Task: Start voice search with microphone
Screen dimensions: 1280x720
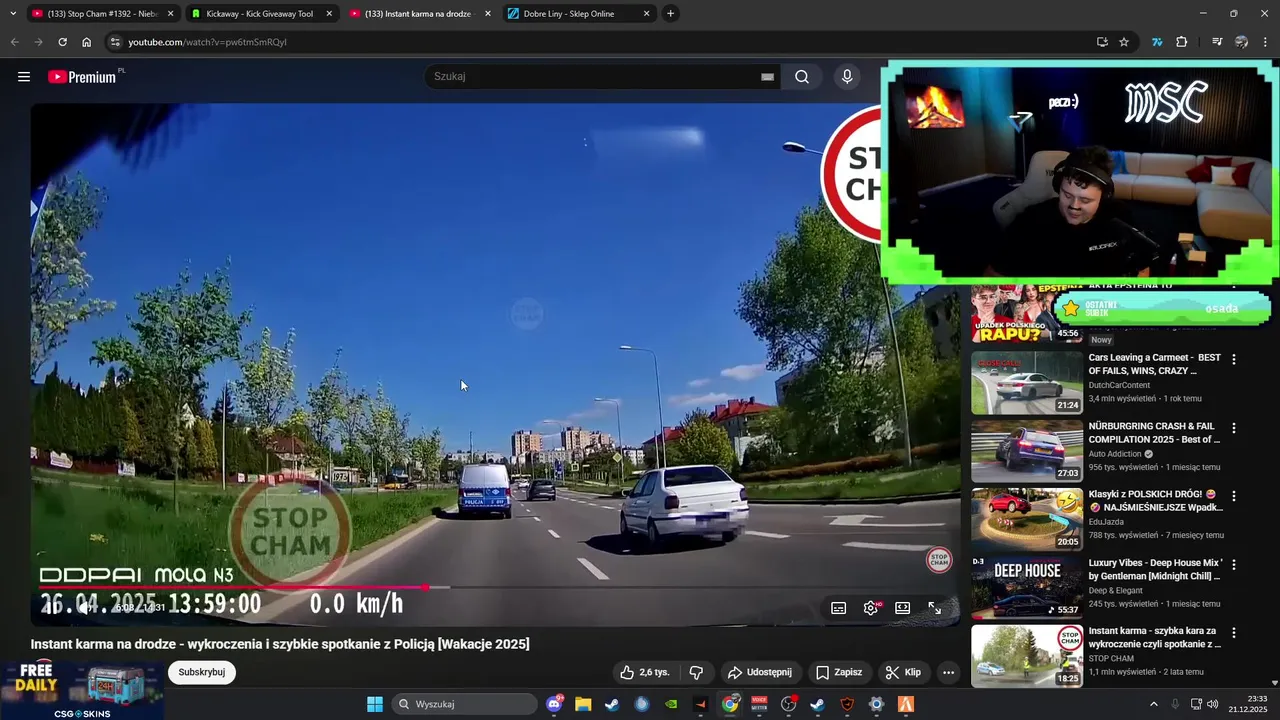Action: [847, 77]
